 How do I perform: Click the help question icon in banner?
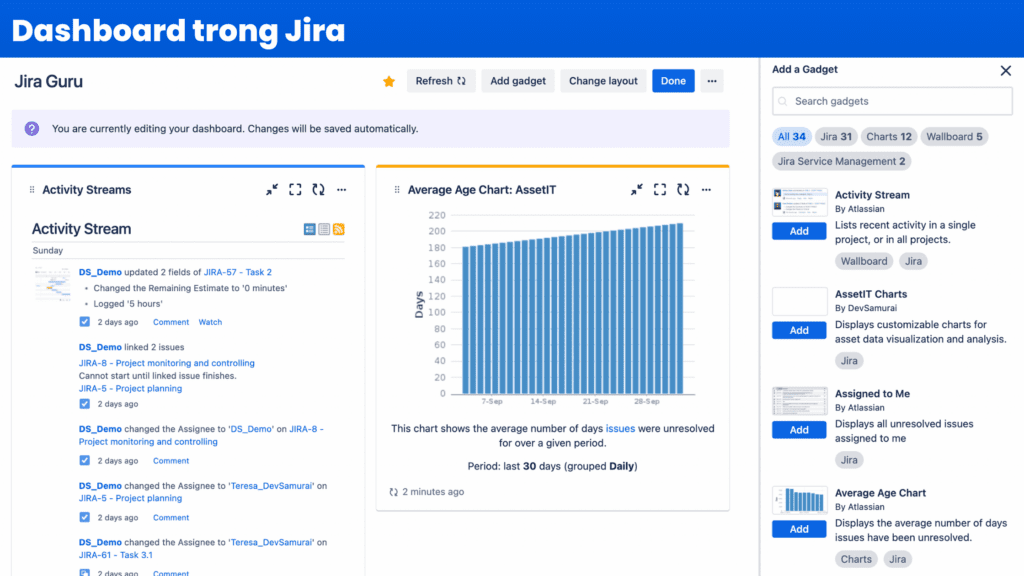pyautogui.click(x=32, y=129)
